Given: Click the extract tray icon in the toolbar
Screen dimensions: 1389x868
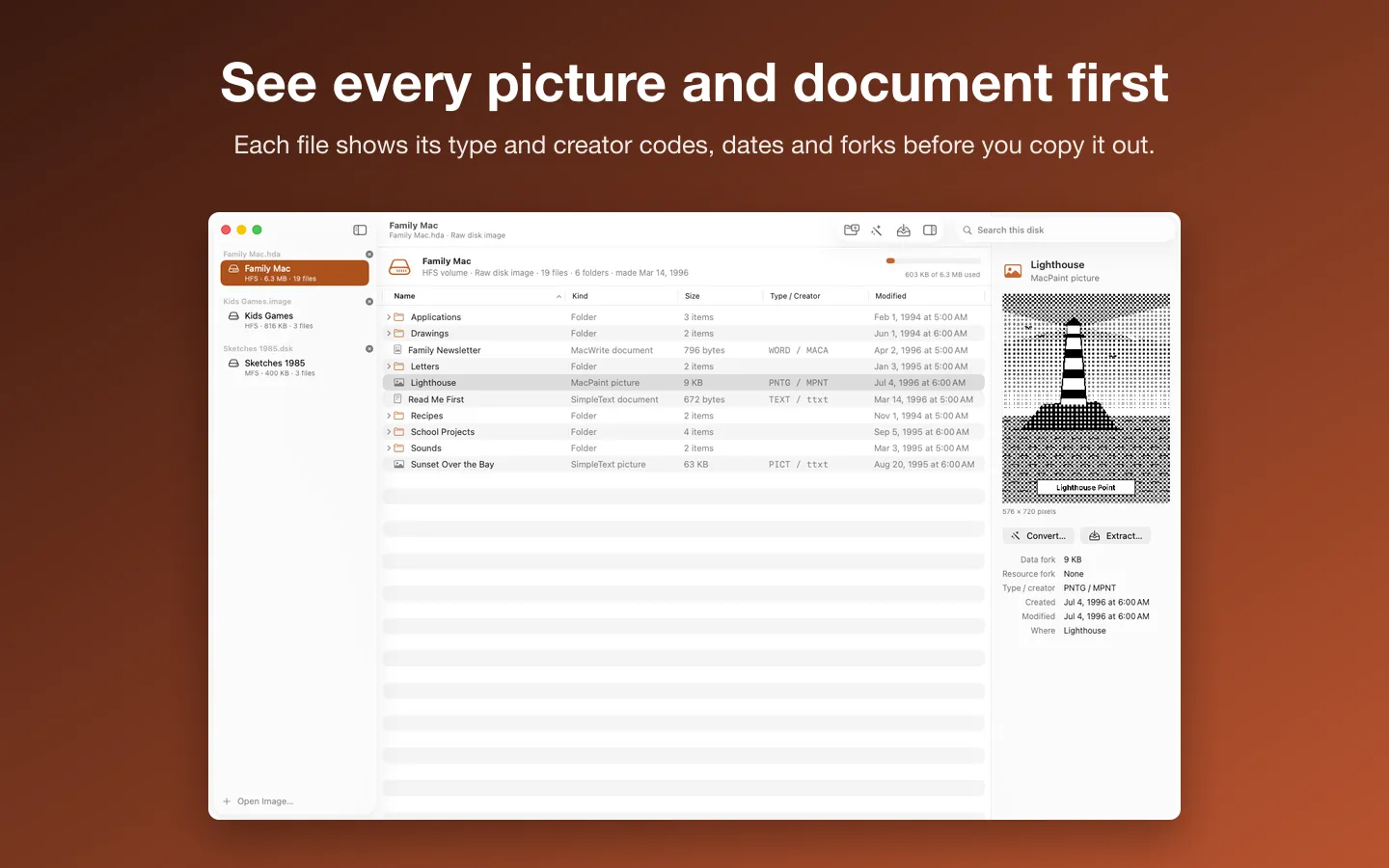Looking at the screenshot, I should click(x=904, y=230).
